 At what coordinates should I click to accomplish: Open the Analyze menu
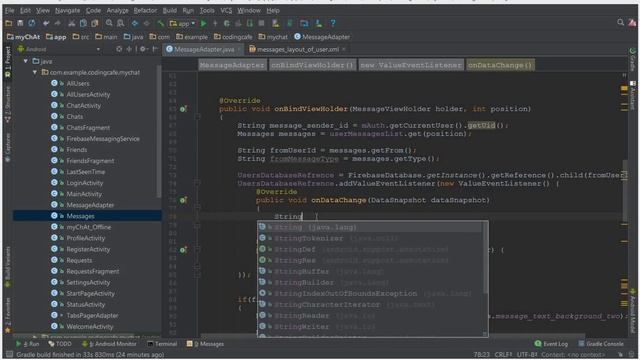[118, 11]
